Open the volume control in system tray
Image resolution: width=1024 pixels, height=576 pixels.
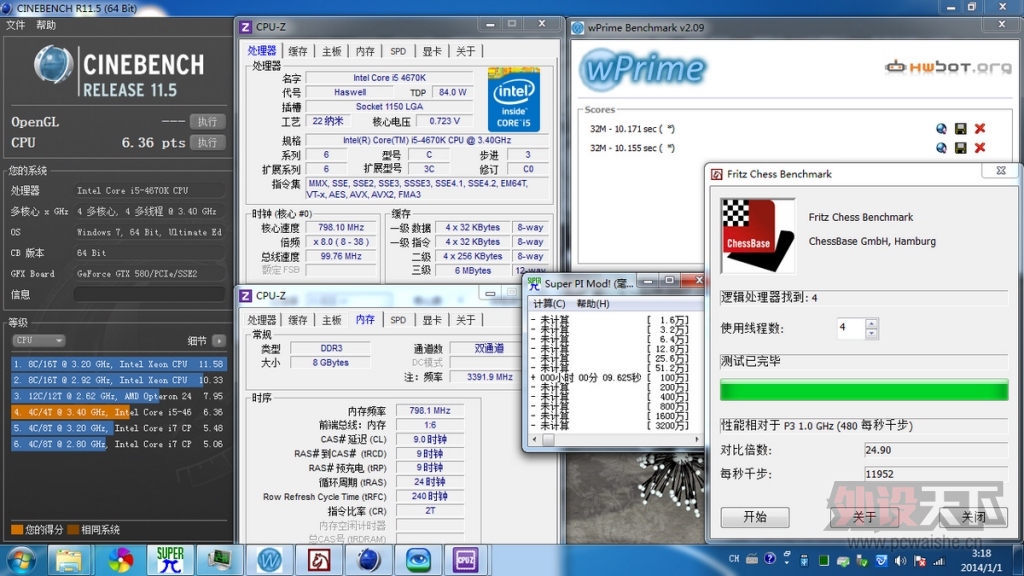pyautogui.click(x=901, y=560)
